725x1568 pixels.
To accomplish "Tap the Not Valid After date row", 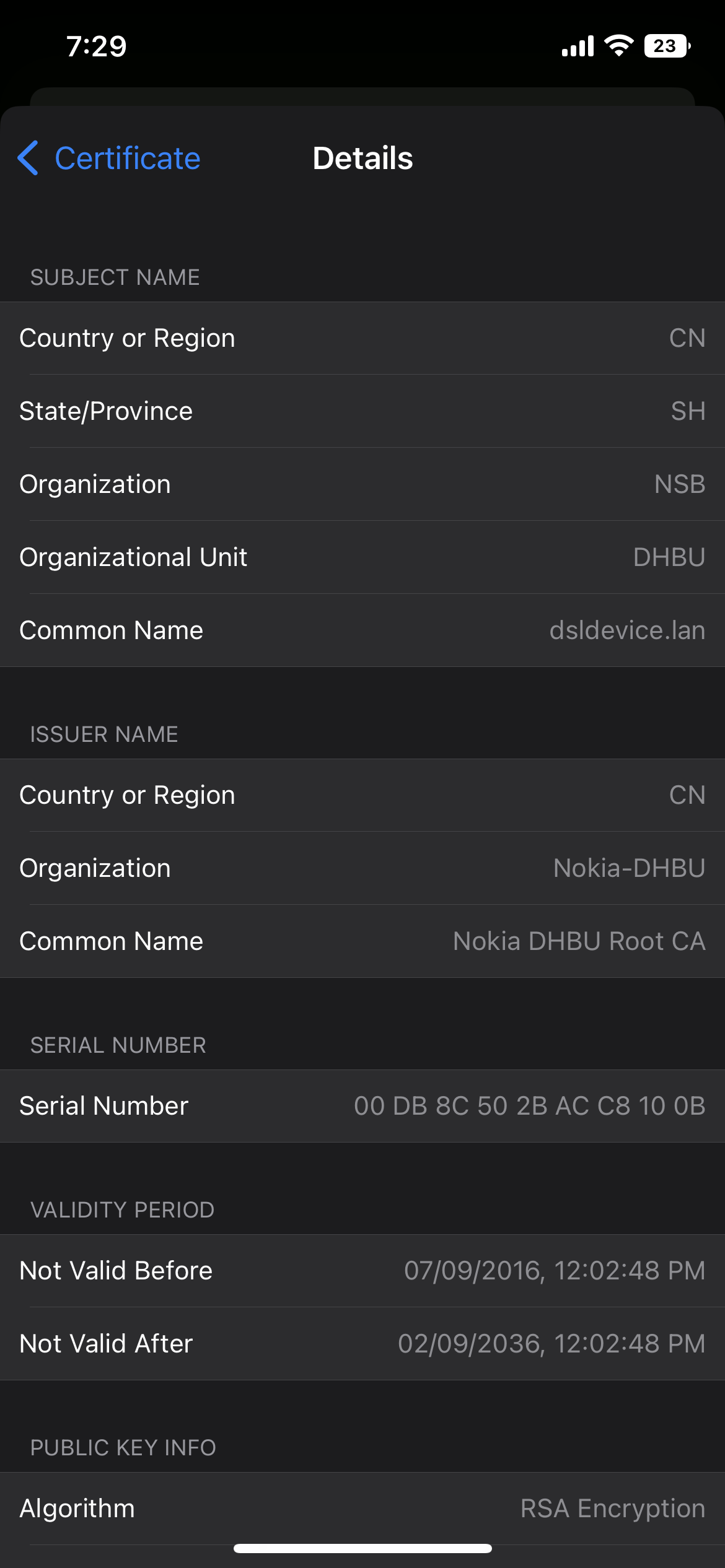I will pyautogui.click(x=362, y=1344).
